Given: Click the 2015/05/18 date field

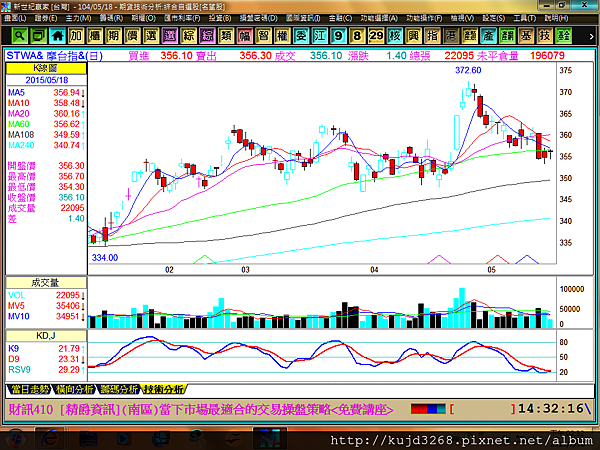Looking at the screenshot, I should click(46, 80).
